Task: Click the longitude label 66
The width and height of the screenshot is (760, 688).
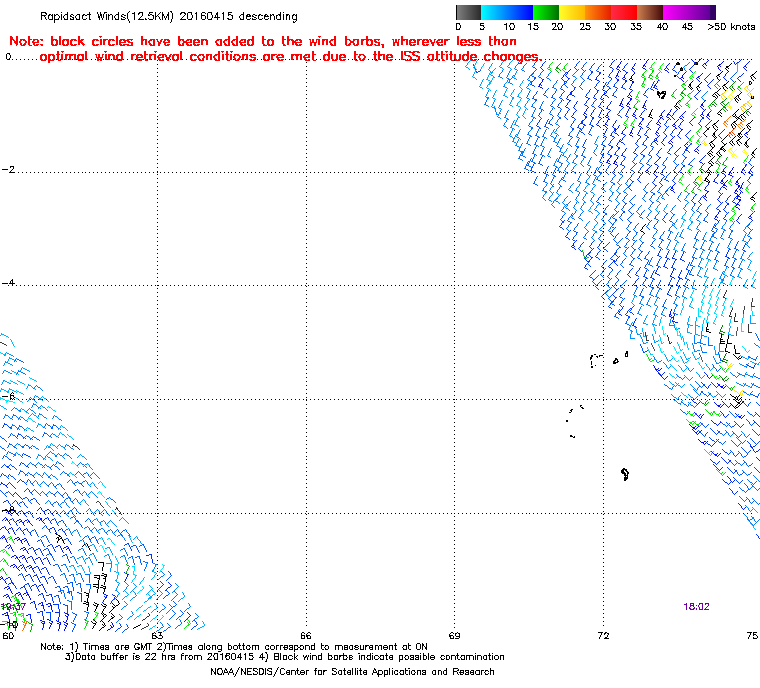Action: coord(305,636)
